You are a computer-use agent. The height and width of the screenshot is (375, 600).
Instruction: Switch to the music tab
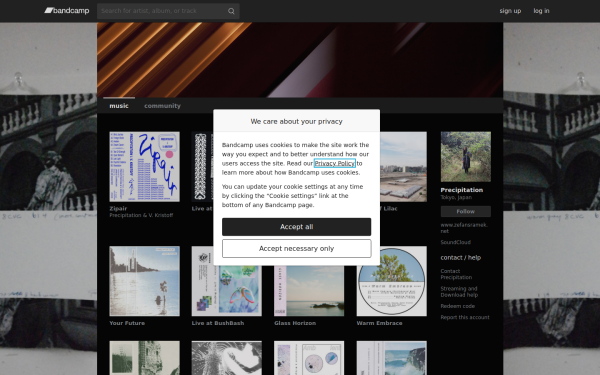click(119, 106)
